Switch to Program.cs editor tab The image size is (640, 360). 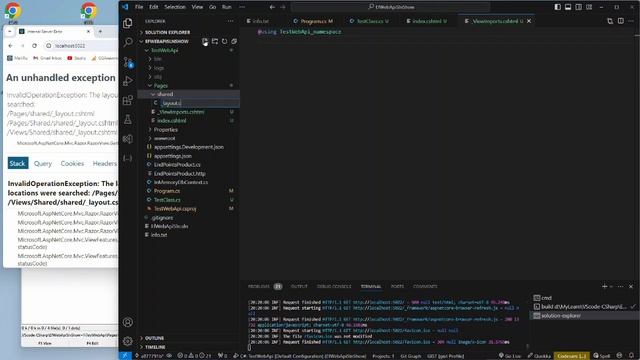coord(313,21)
